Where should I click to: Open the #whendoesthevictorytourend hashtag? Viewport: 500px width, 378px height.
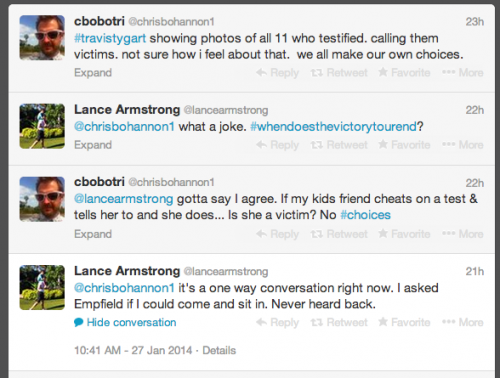333,127
